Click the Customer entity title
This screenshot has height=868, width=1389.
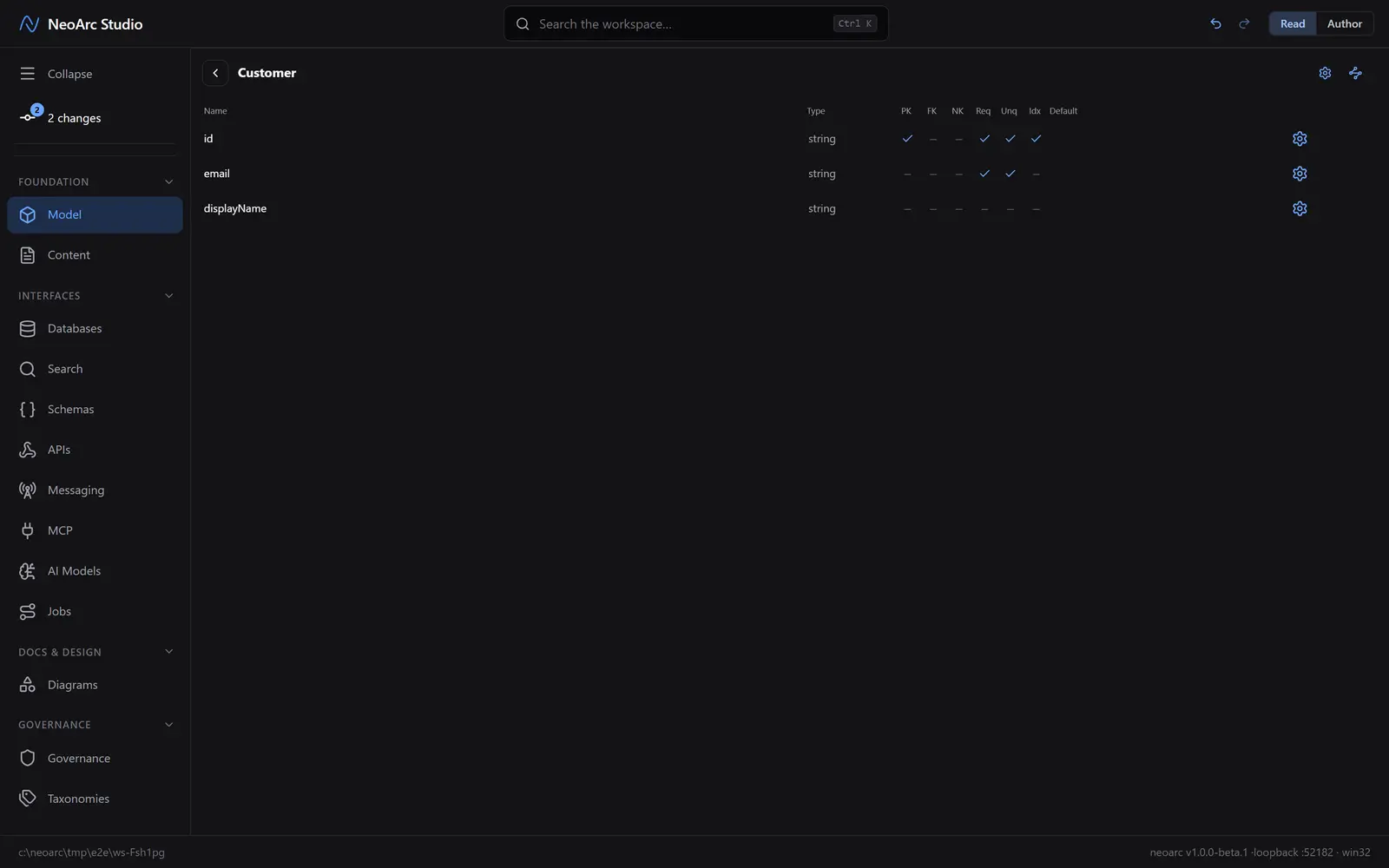click(x=267, y=73)
